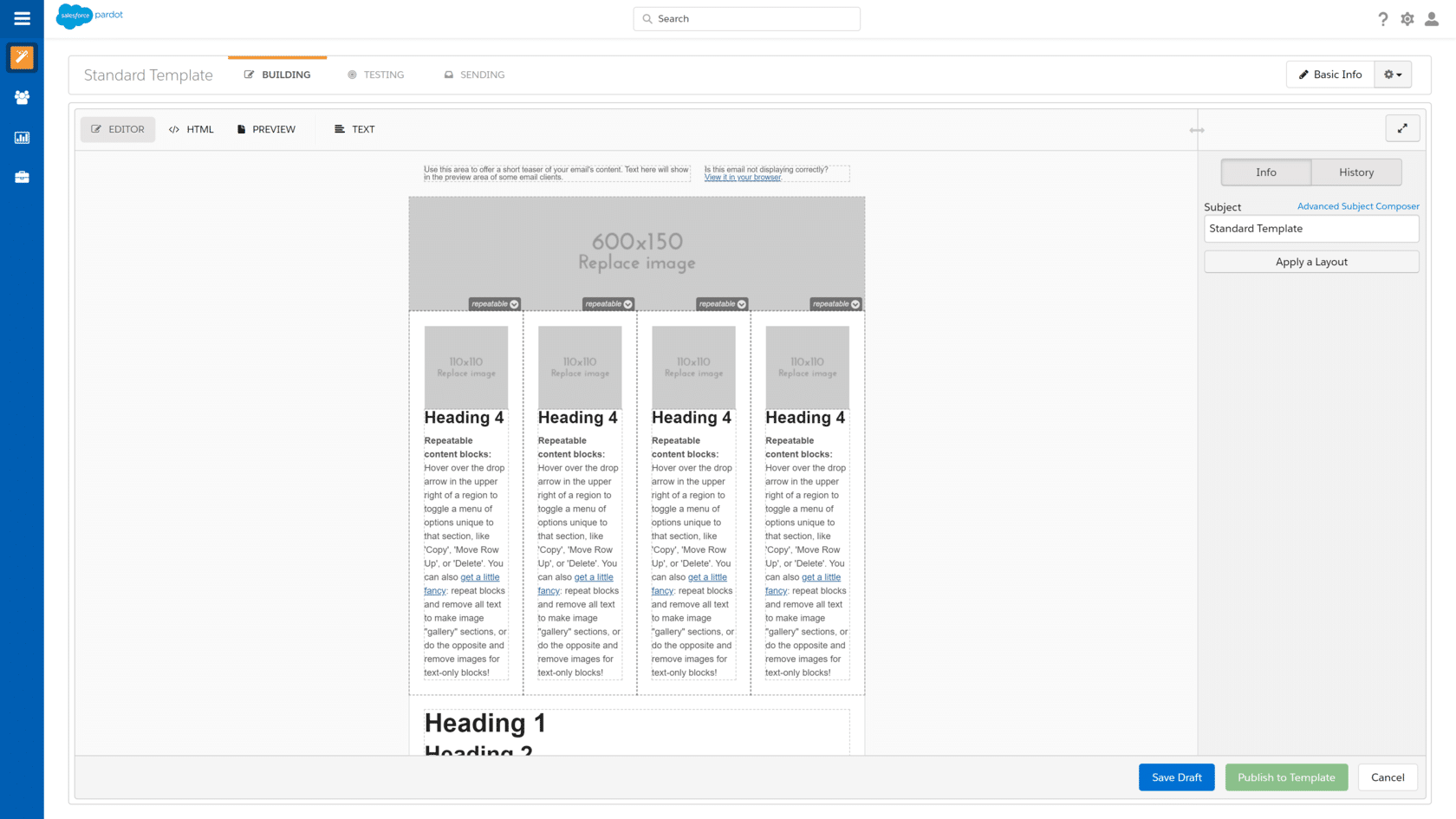Click the help question mark icon
1456x819 pixels.
[1383, 19]
